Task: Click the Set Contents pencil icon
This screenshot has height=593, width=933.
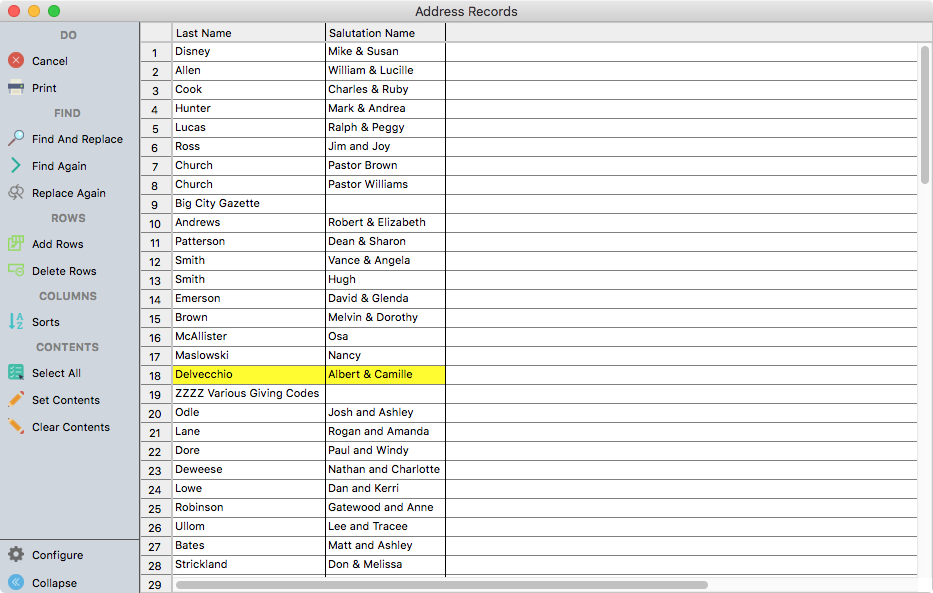Action: (16, 400)
